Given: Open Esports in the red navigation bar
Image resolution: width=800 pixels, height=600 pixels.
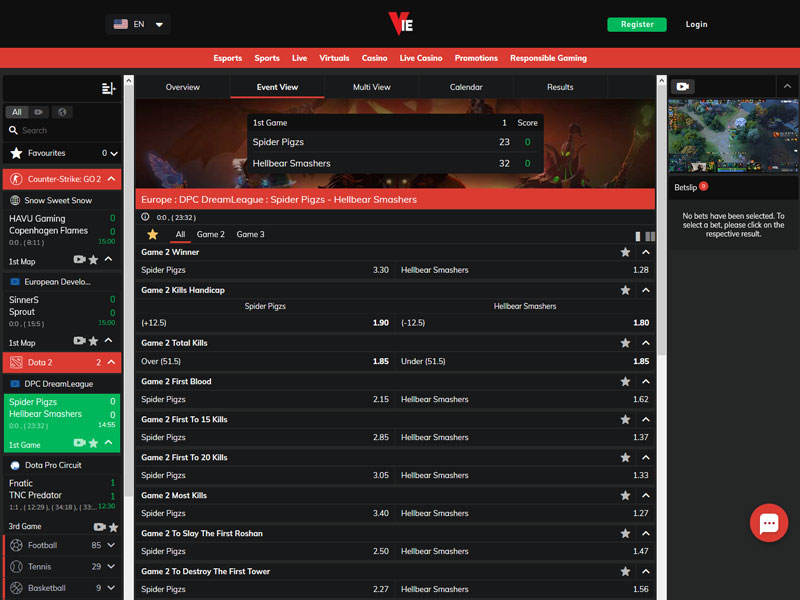Looking at the screenshot, I should (228, 58).
